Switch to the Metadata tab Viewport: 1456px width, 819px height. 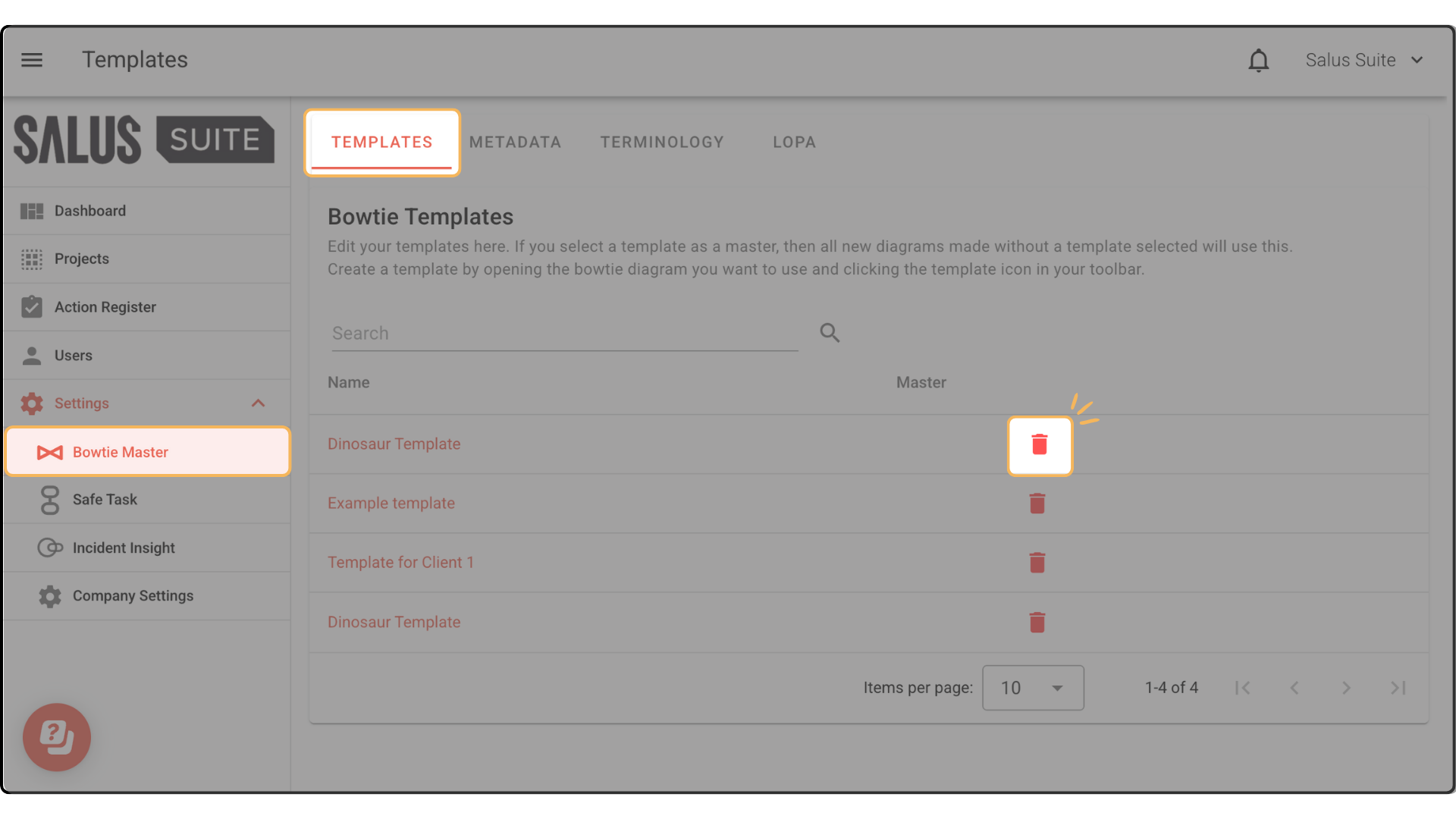515,143
